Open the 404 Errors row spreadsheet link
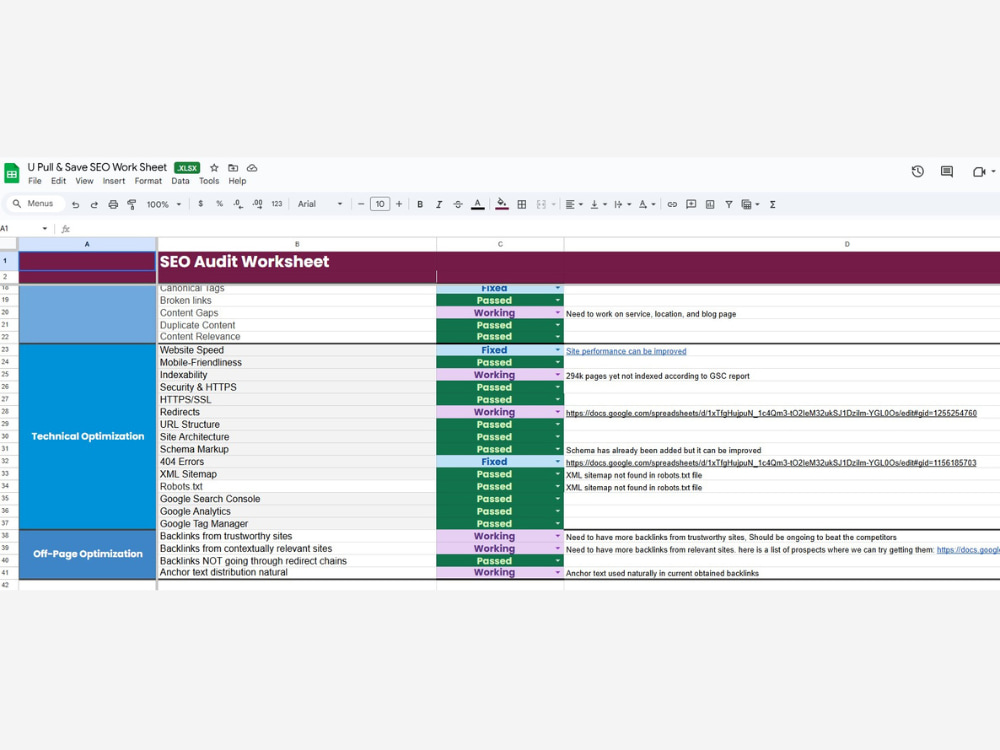 (x=771, y=463)
